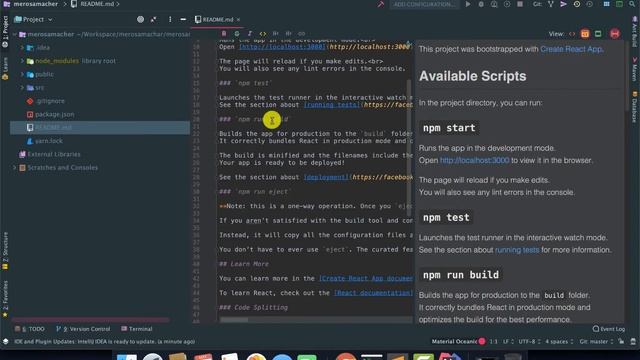Click the editor horizontal scrollbar thumb
Image resolution: width=640 pixels, height=360 pixels.
(x=234, y=320)
